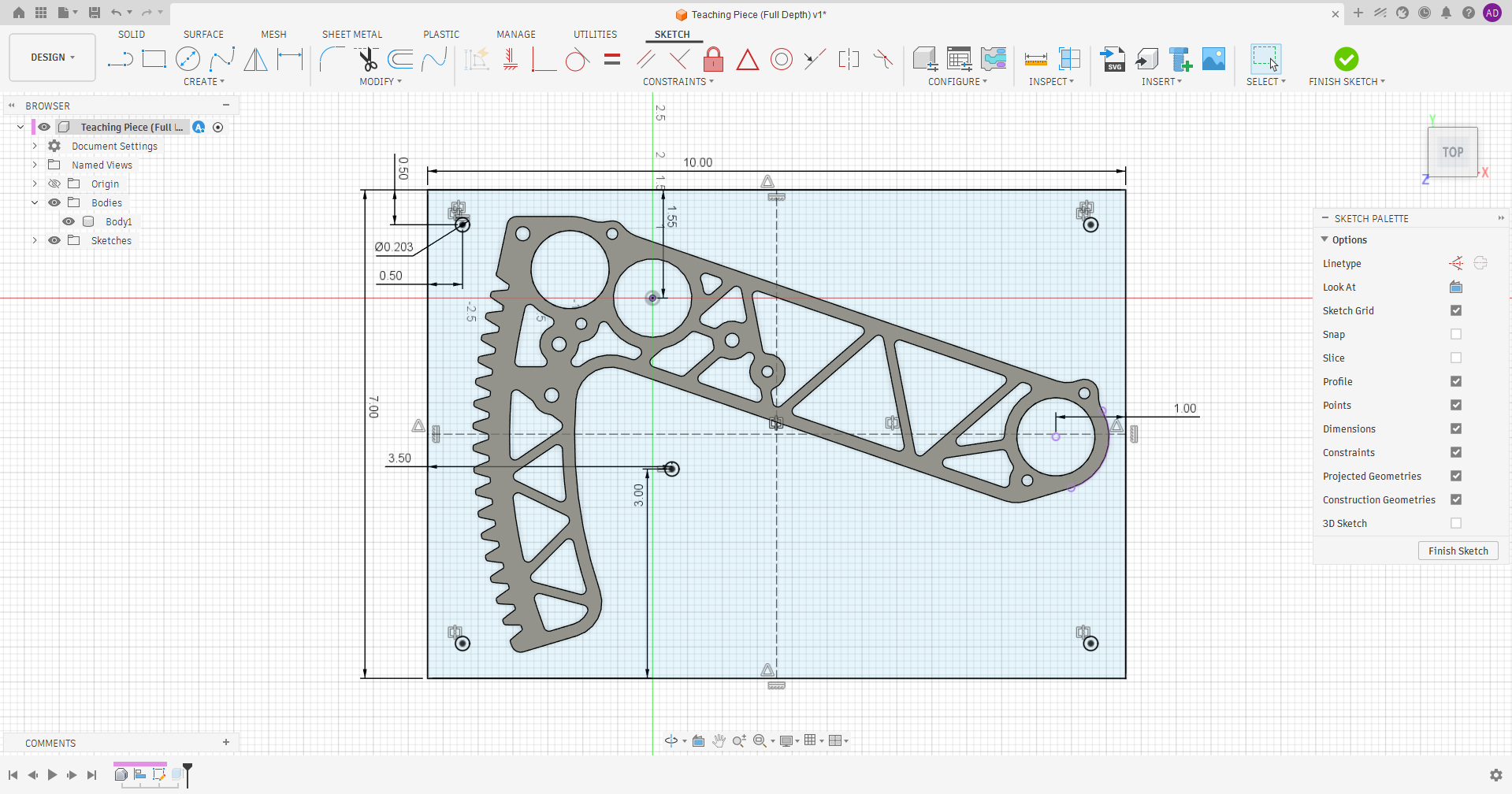The image size is (1512, 794).
Task: Toggle the Sketch Grid checkbox
Action: [x=1456, y=310]
